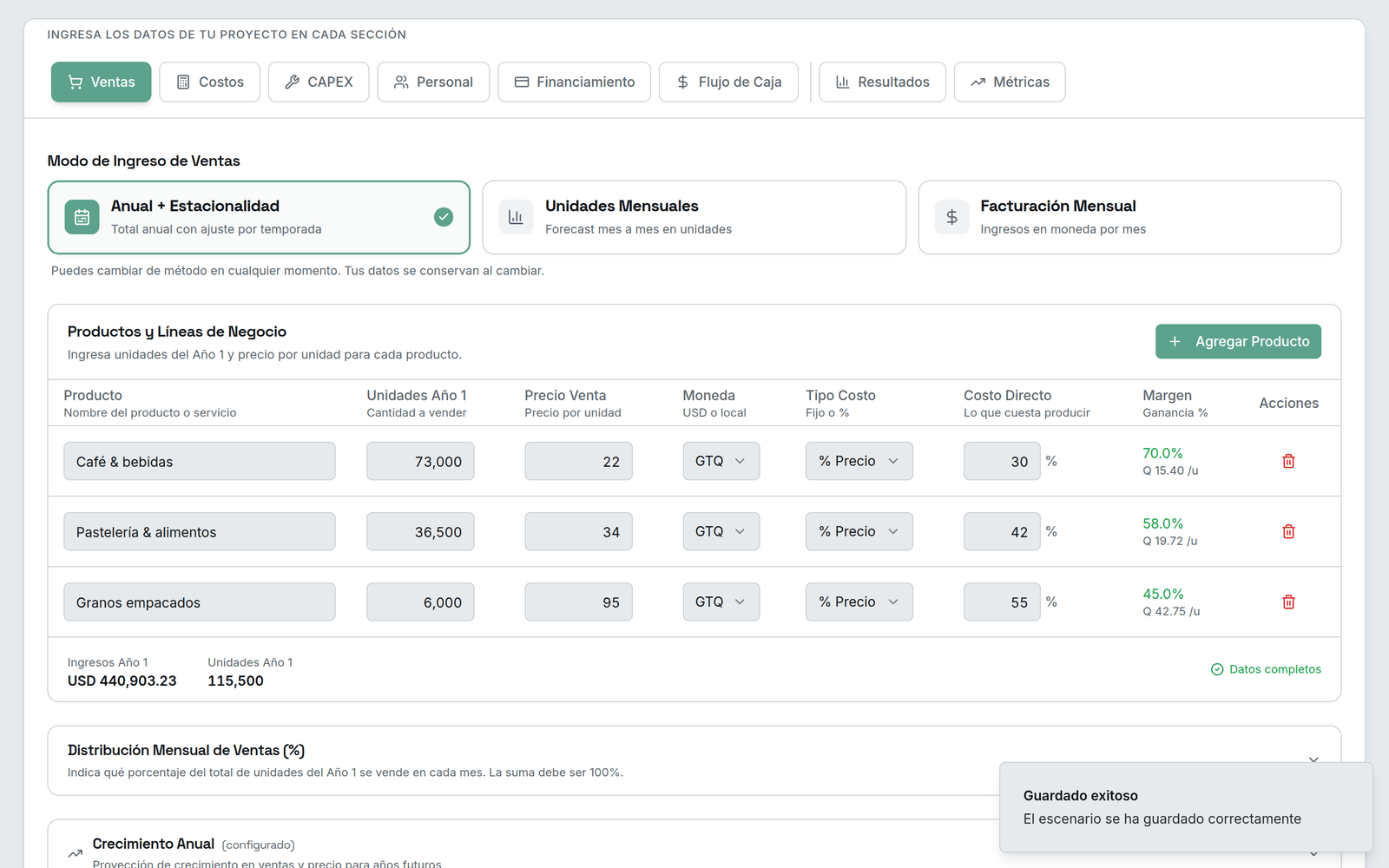Edit the Café & bebidas product name field
1389x868 pixels.
click(x=200, y=461)
